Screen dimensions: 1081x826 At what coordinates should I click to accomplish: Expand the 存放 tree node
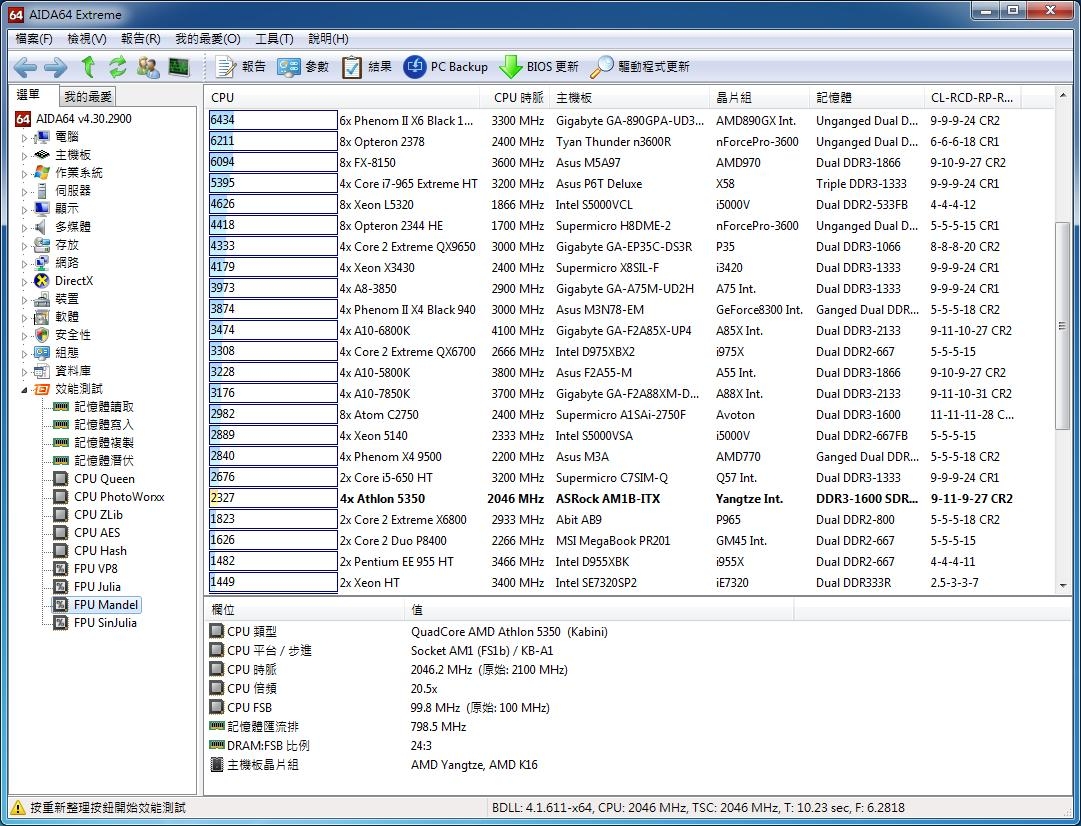point(24,245)
